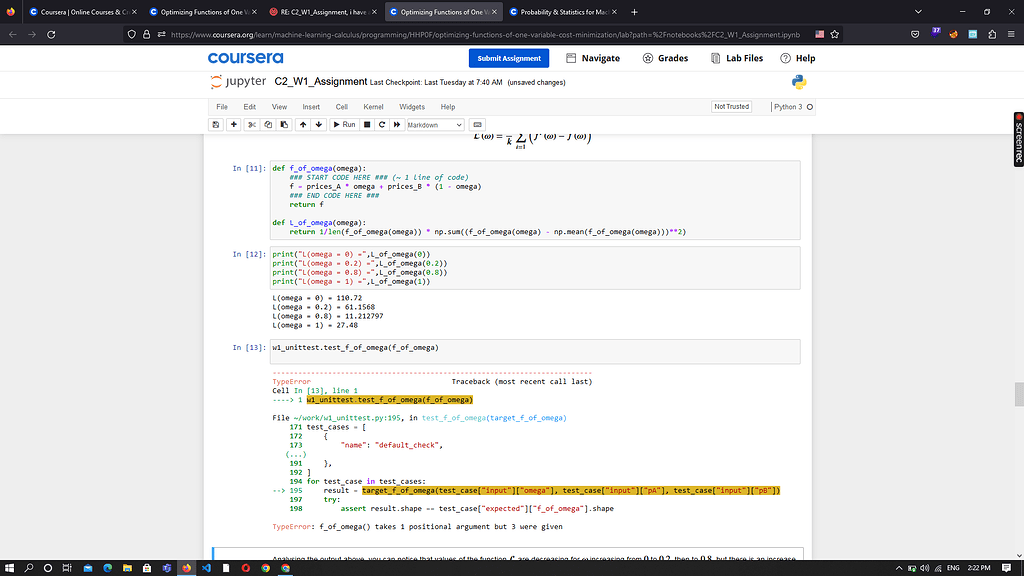Open the Markdown cell type dropdown
This screenshot has height=576, width=1024.
pos(434,125)
